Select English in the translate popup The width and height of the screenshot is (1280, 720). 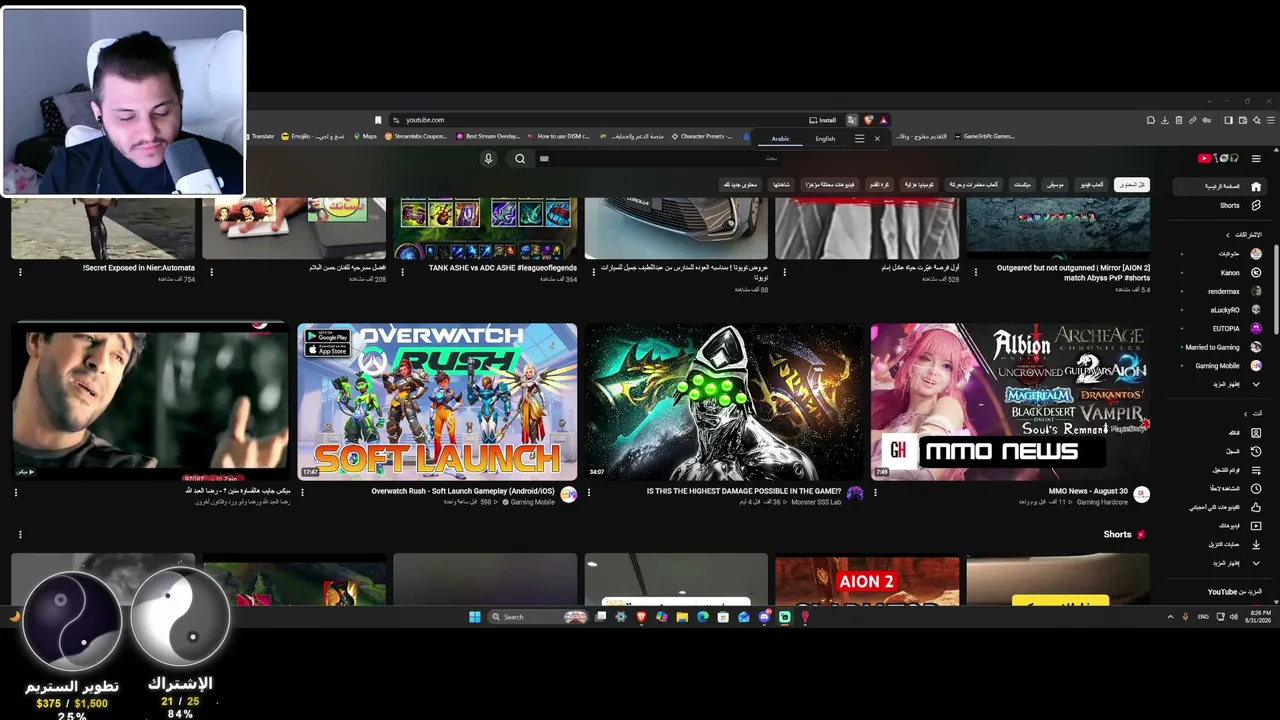[x=825, y=139]
